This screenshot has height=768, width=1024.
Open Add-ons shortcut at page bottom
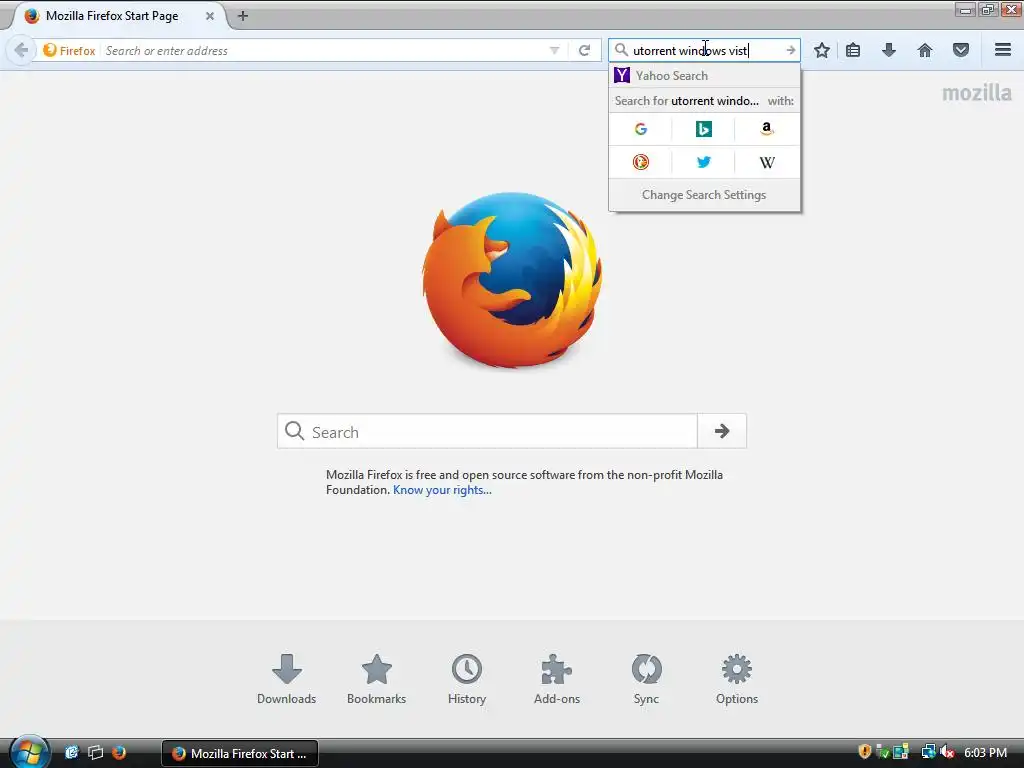click(556, 679)
